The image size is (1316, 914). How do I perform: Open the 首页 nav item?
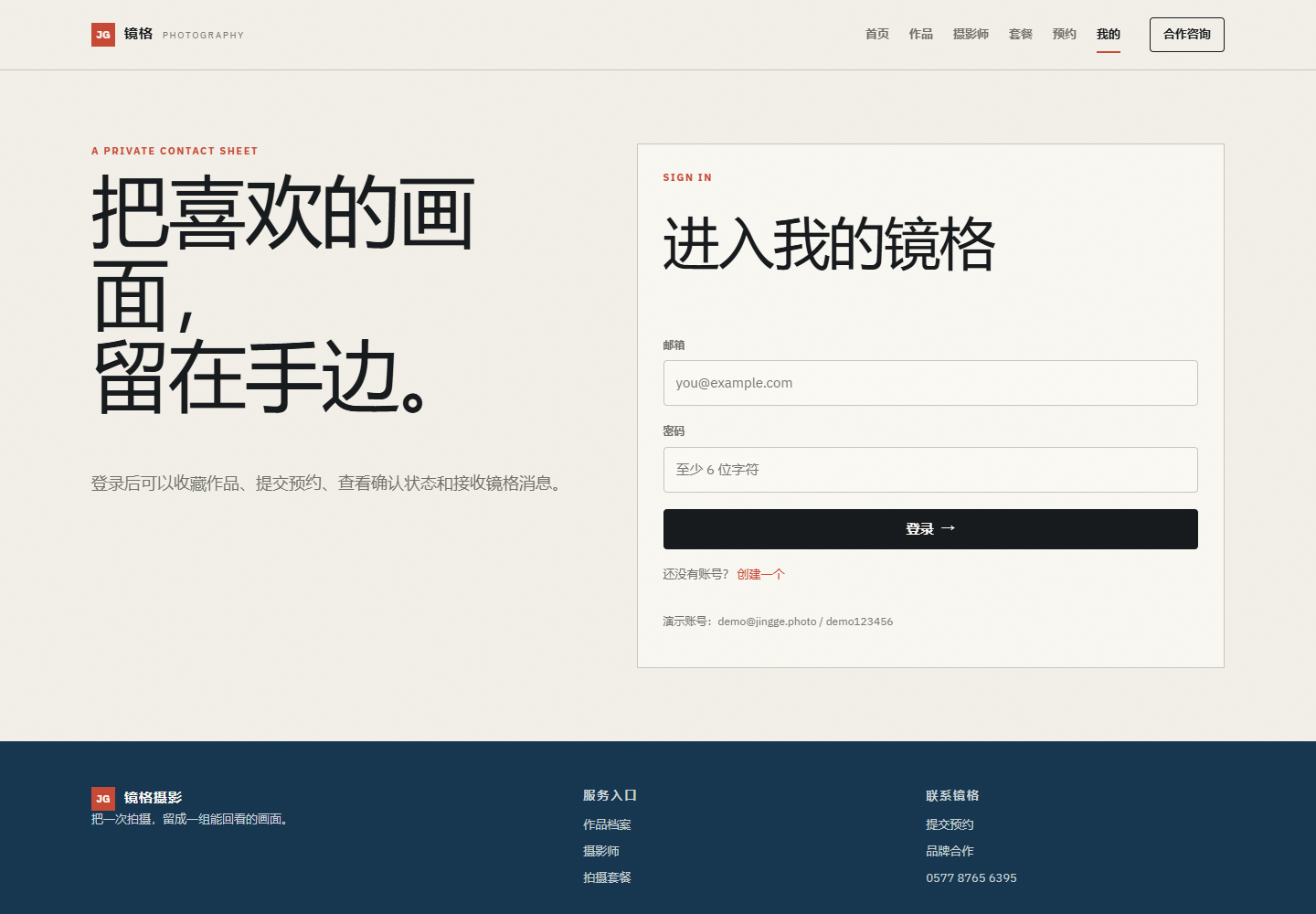coord(877,34)
